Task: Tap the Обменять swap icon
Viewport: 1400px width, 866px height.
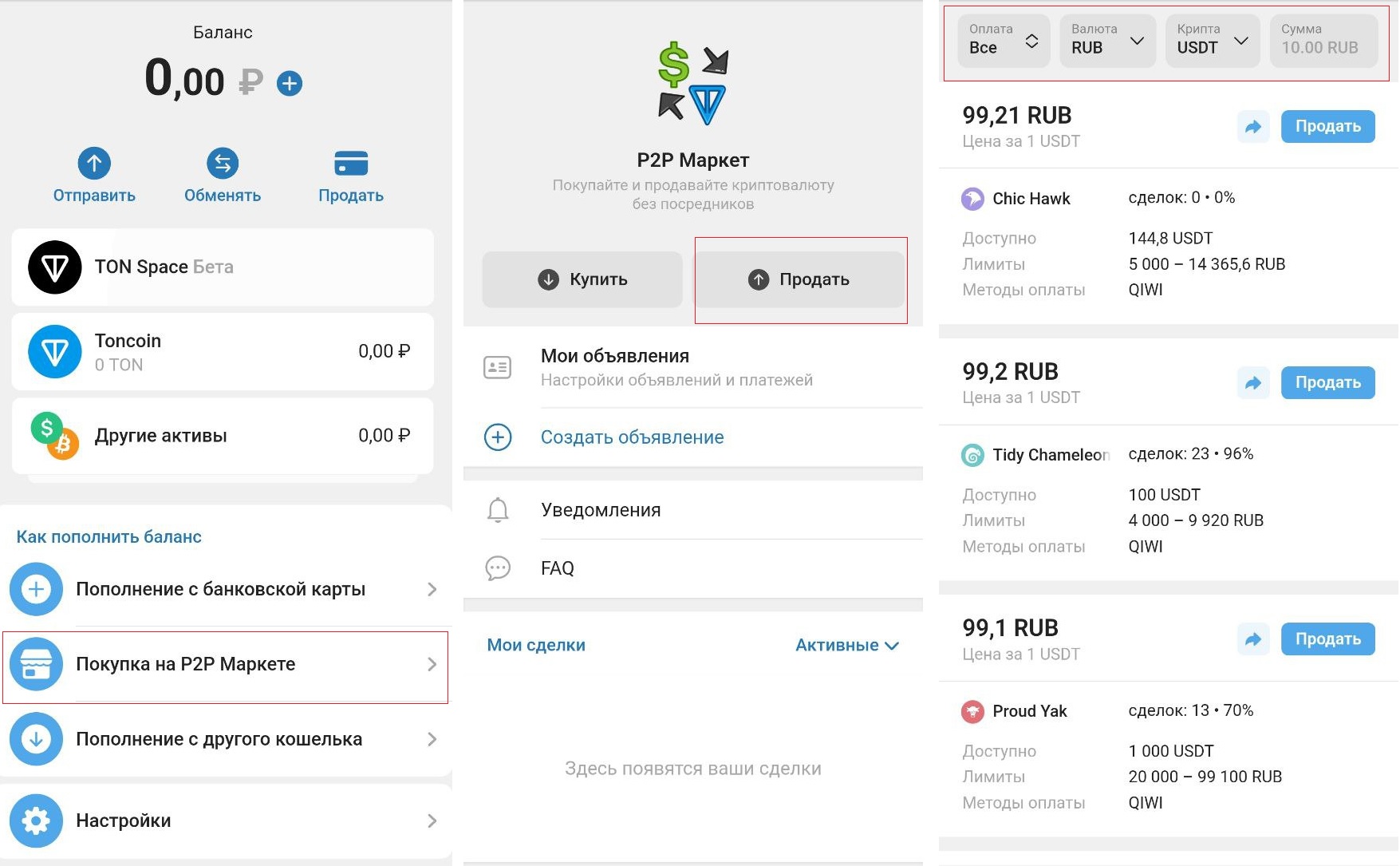Action: pos(223,164)
